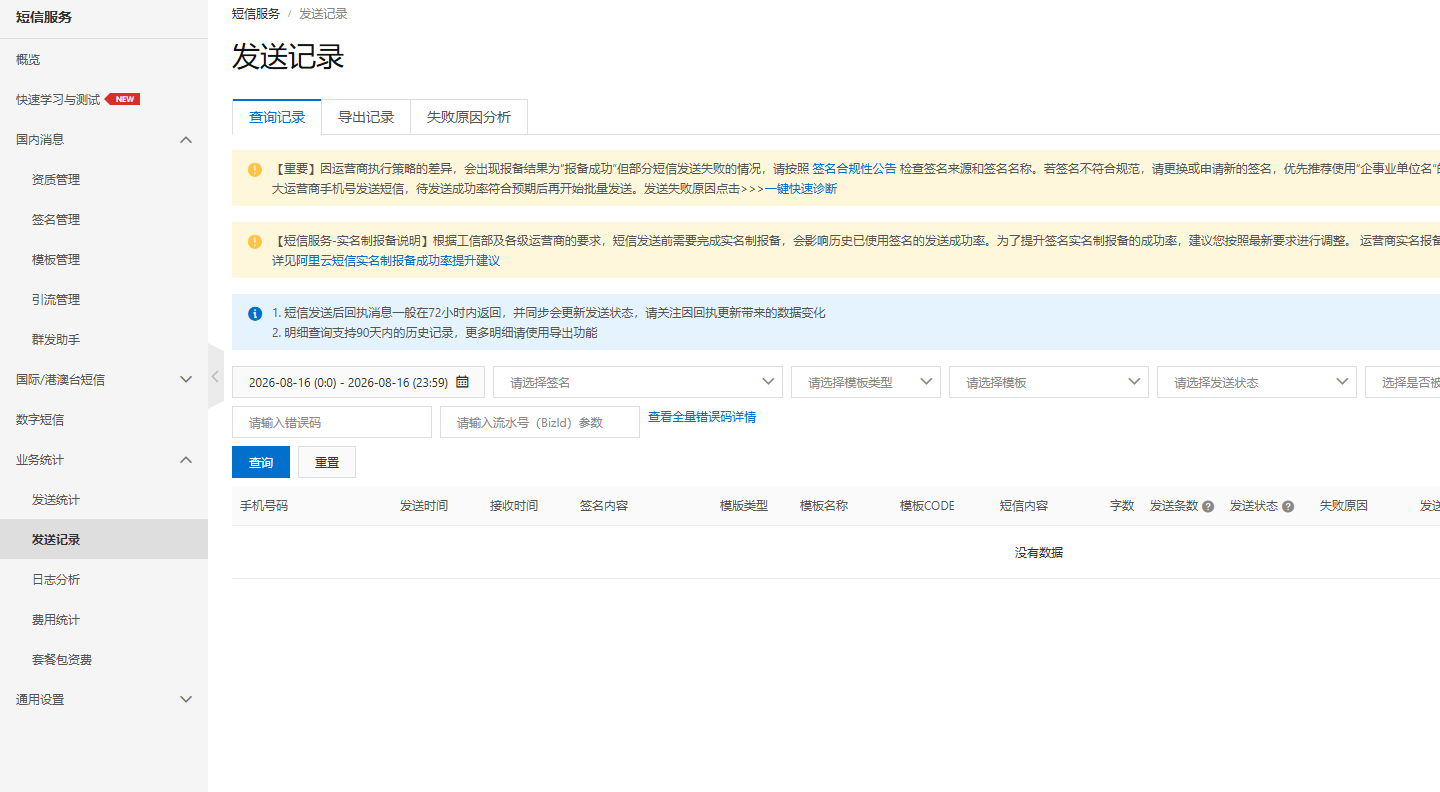Image resolution: width=1440 pixels, height=792 pixels.
Task: Switch to the 查询记录 tab
Action: coord(277,117)
